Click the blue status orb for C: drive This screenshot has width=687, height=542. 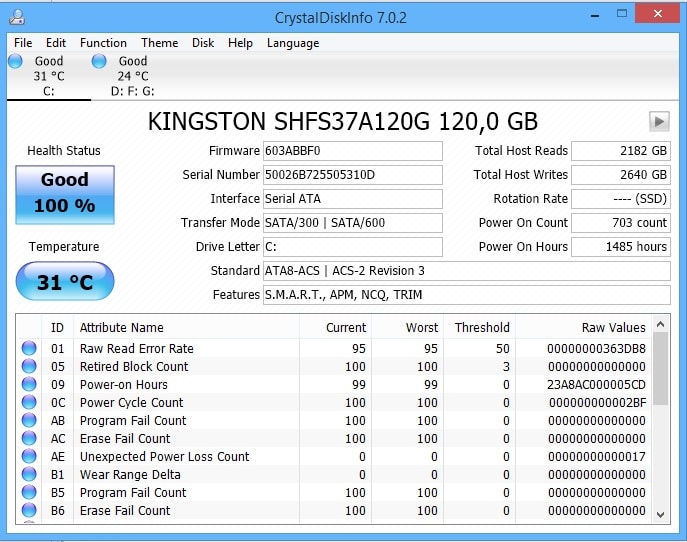coord(15,61)
